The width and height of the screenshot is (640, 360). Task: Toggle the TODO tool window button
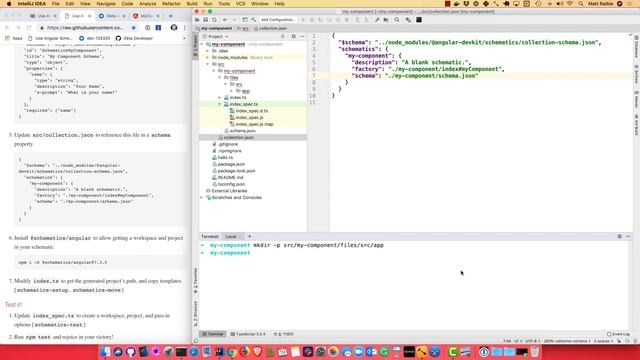(x=284, y=334)
